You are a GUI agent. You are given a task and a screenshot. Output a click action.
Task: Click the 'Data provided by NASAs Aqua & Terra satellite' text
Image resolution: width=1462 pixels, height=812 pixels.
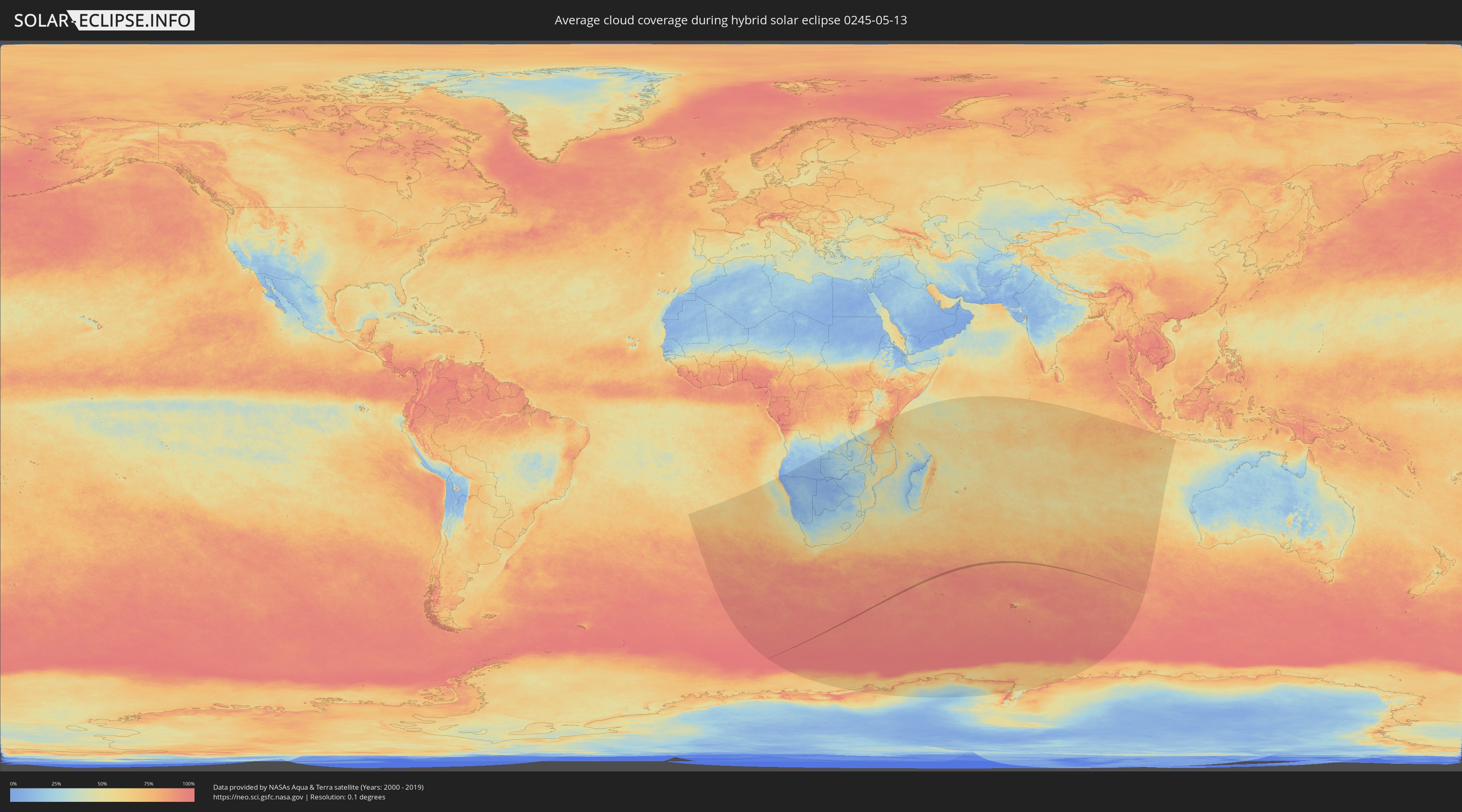(285, 787)
